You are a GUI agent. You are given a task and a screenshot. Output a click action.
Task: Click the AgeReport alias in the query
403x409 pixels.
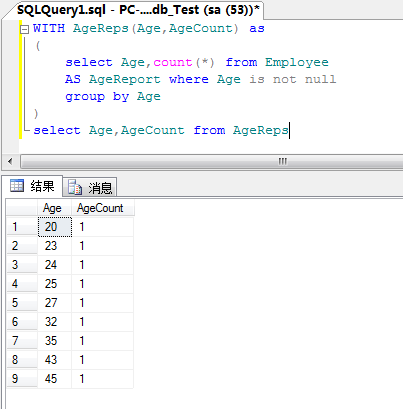(x=124, y=79)
